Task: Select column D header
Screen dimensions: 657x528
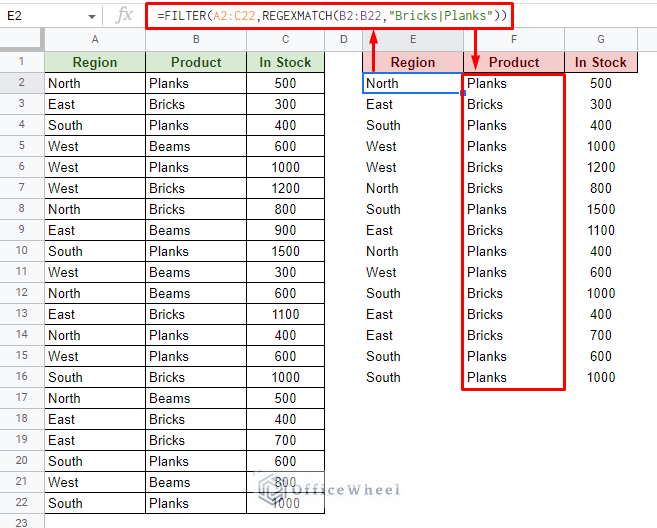Action: (x=344, y=40)
